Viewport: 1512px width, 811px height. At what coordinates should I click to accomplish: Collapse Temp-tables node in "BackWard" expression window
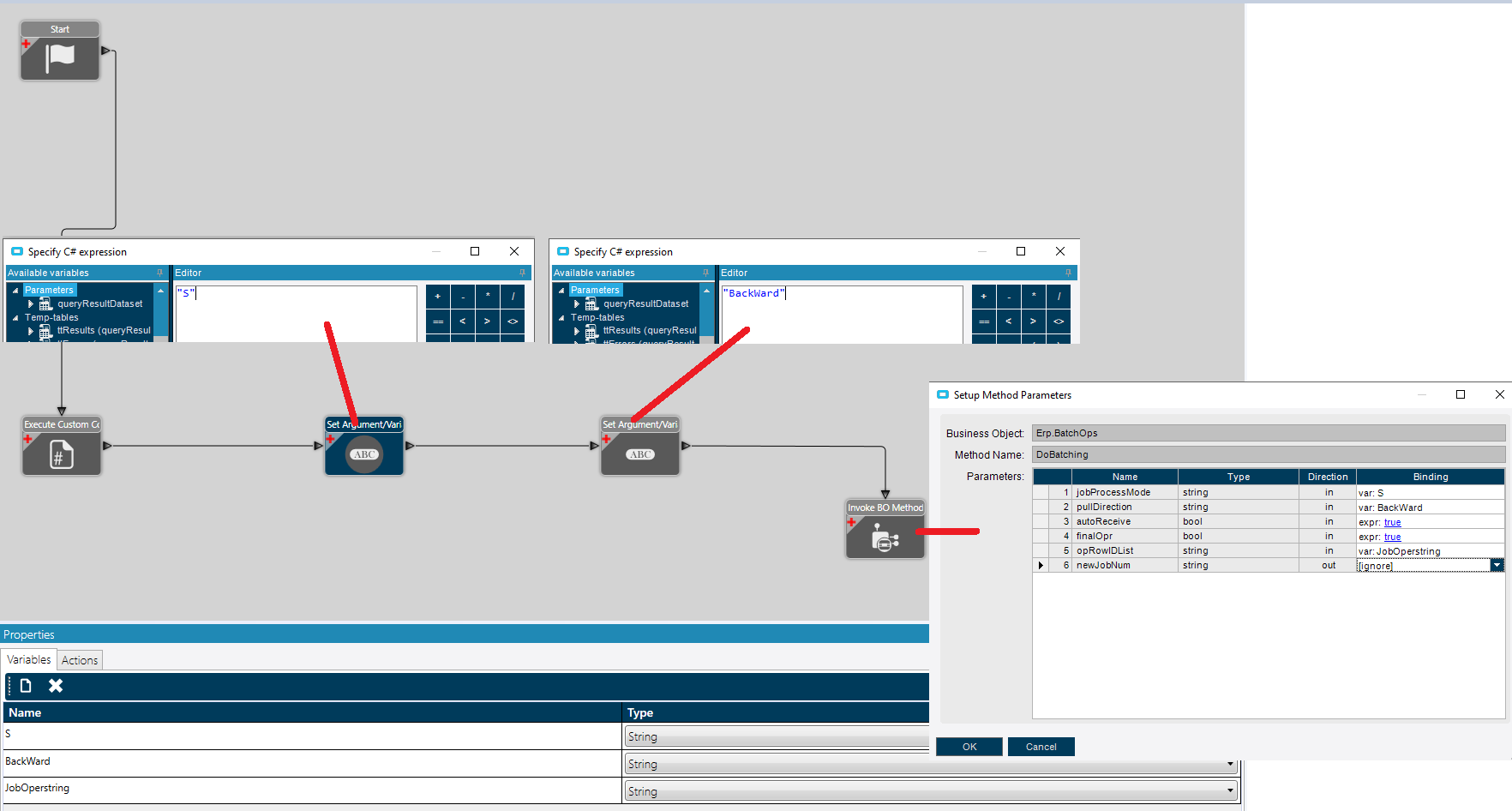coord(561,318)
